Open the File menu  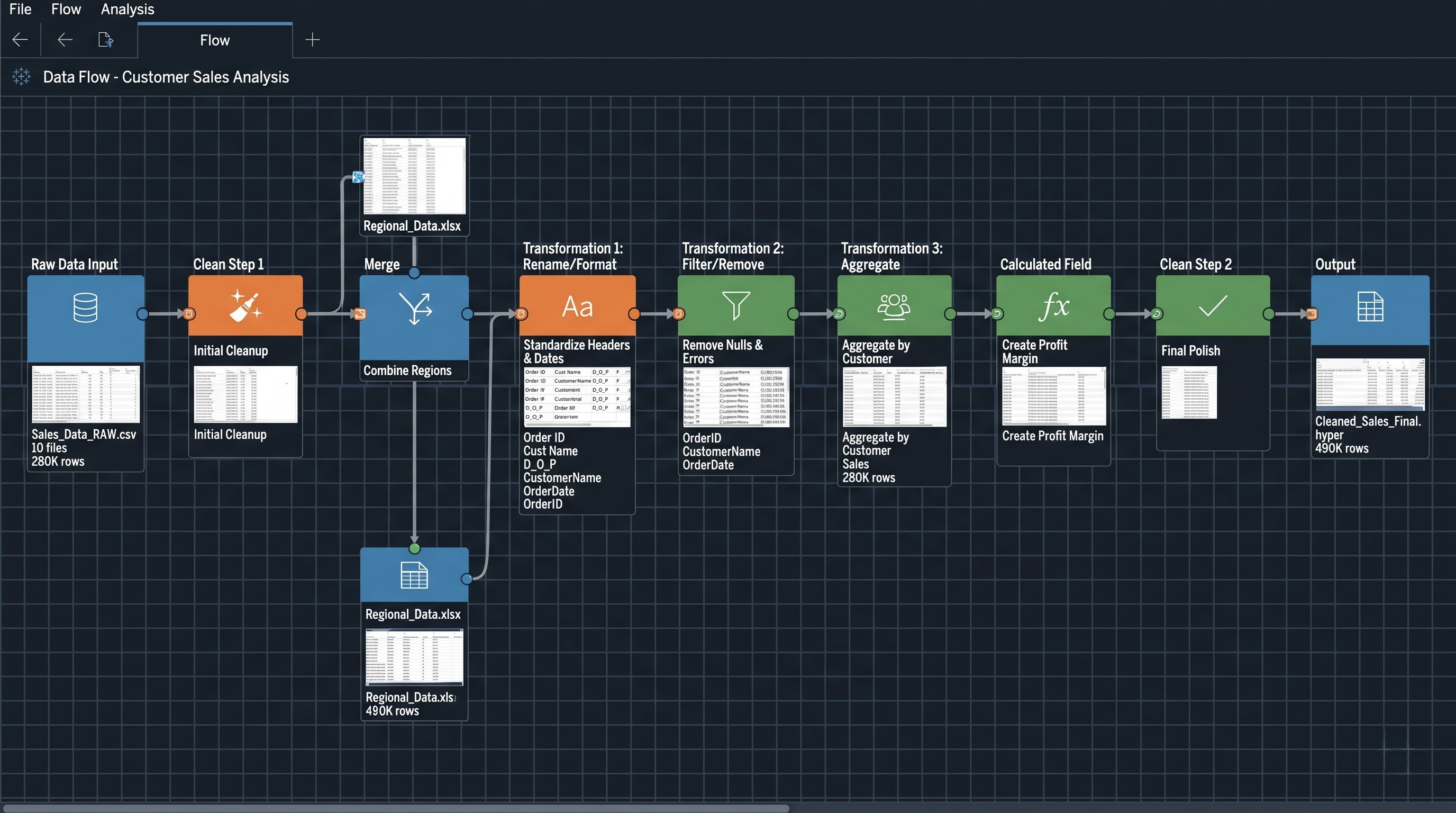click(20, 9)
